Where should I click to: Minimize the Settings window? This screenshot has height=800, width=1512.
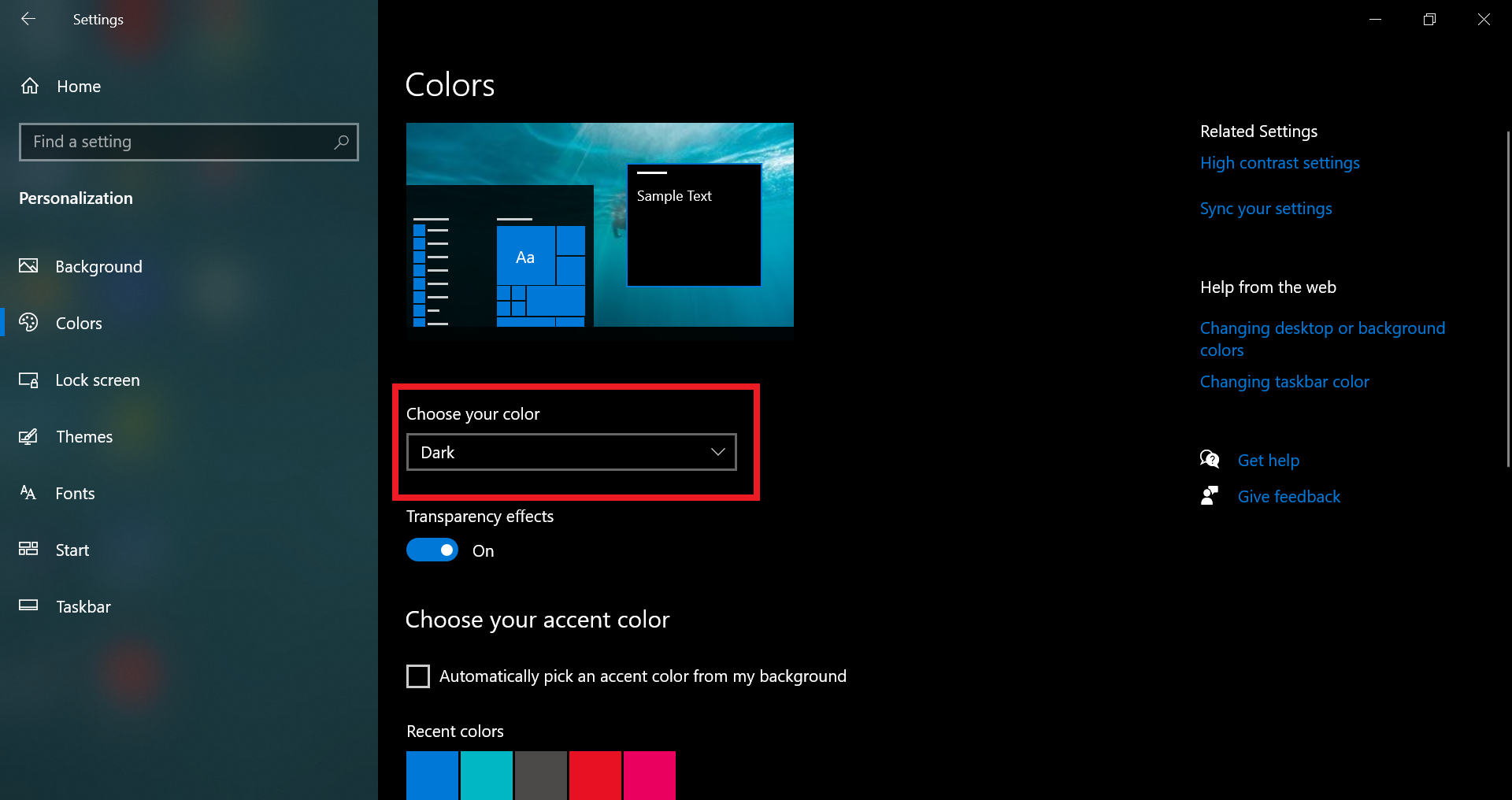pyautogui.click(x=1376, y=19)
